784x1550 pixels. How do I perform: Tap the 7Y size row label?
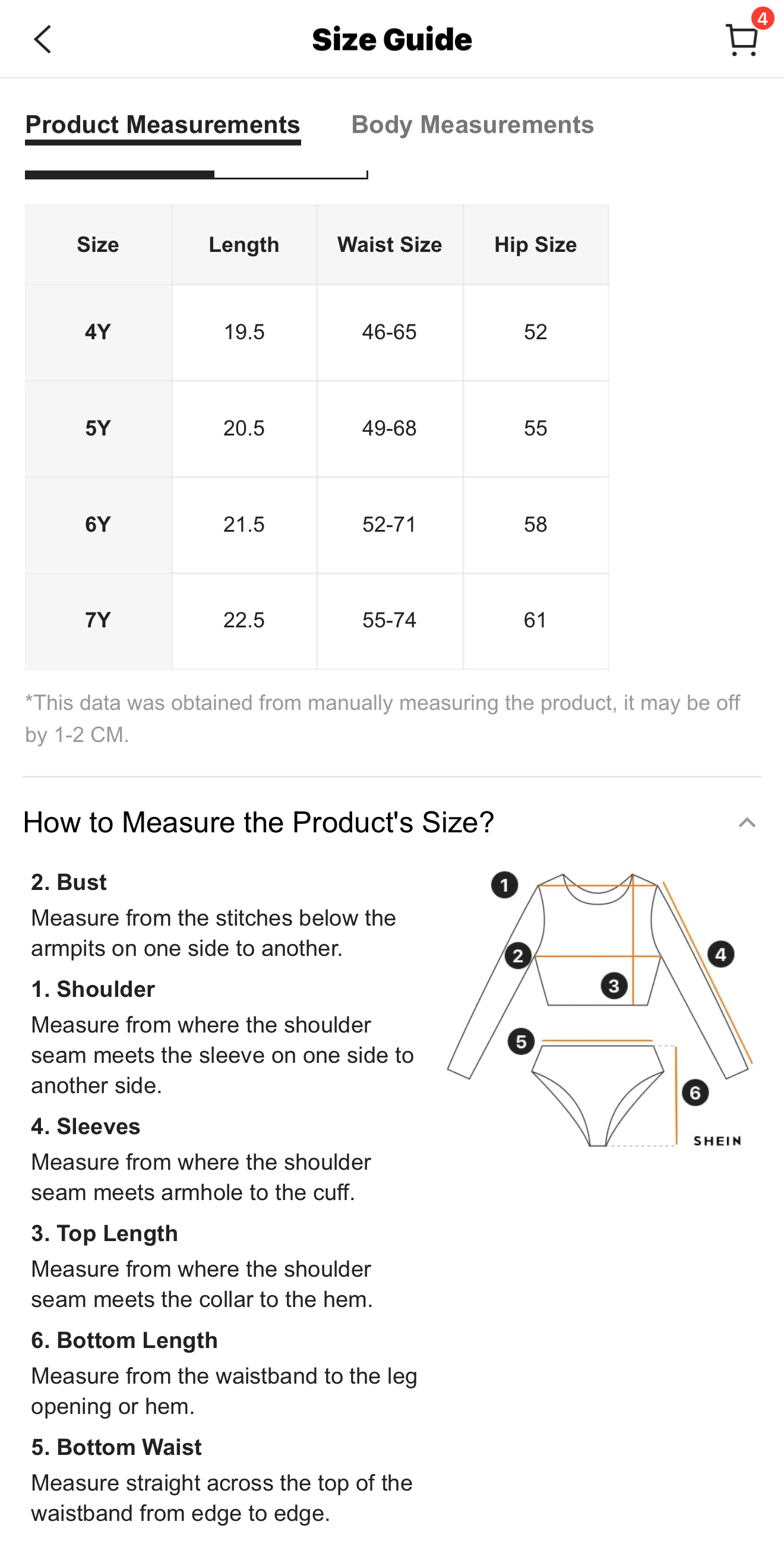98,620
